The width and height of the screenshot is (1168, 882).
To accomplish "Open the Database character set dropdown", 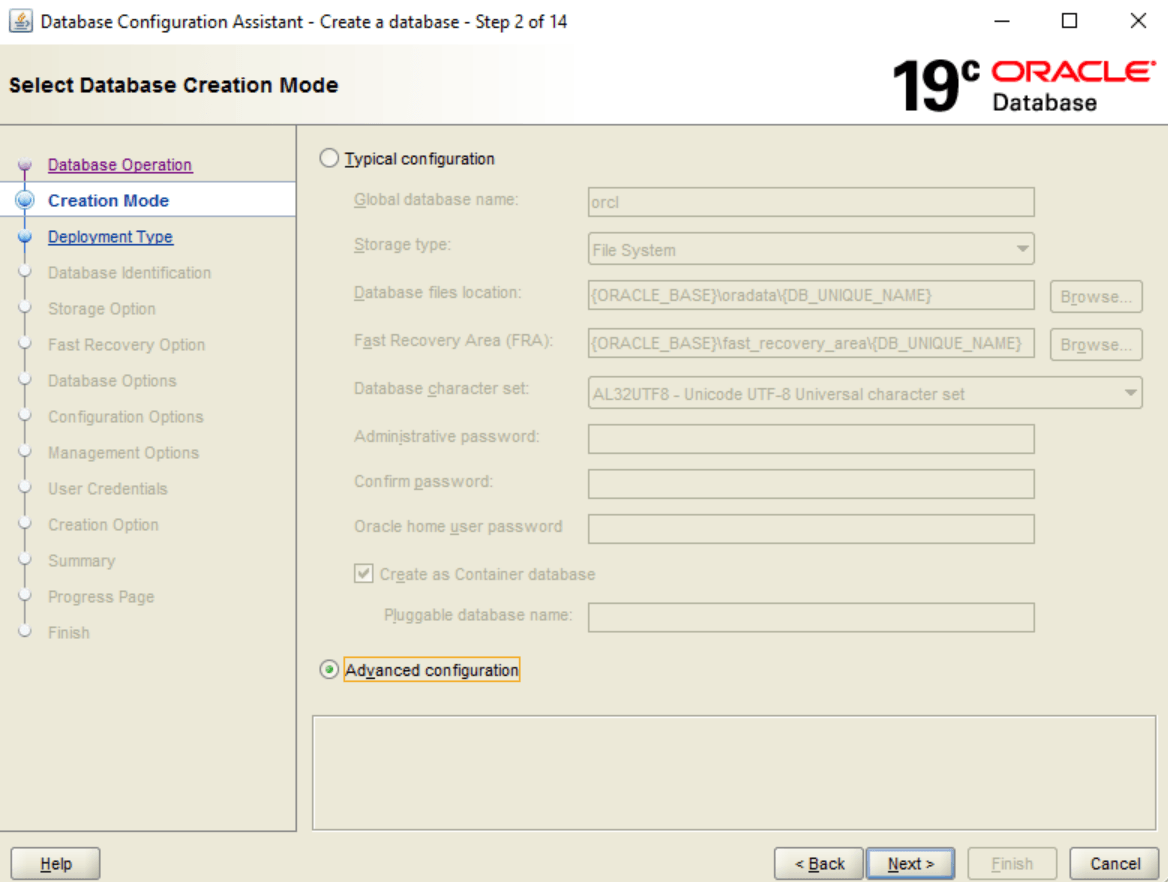I will point(1132,393).
